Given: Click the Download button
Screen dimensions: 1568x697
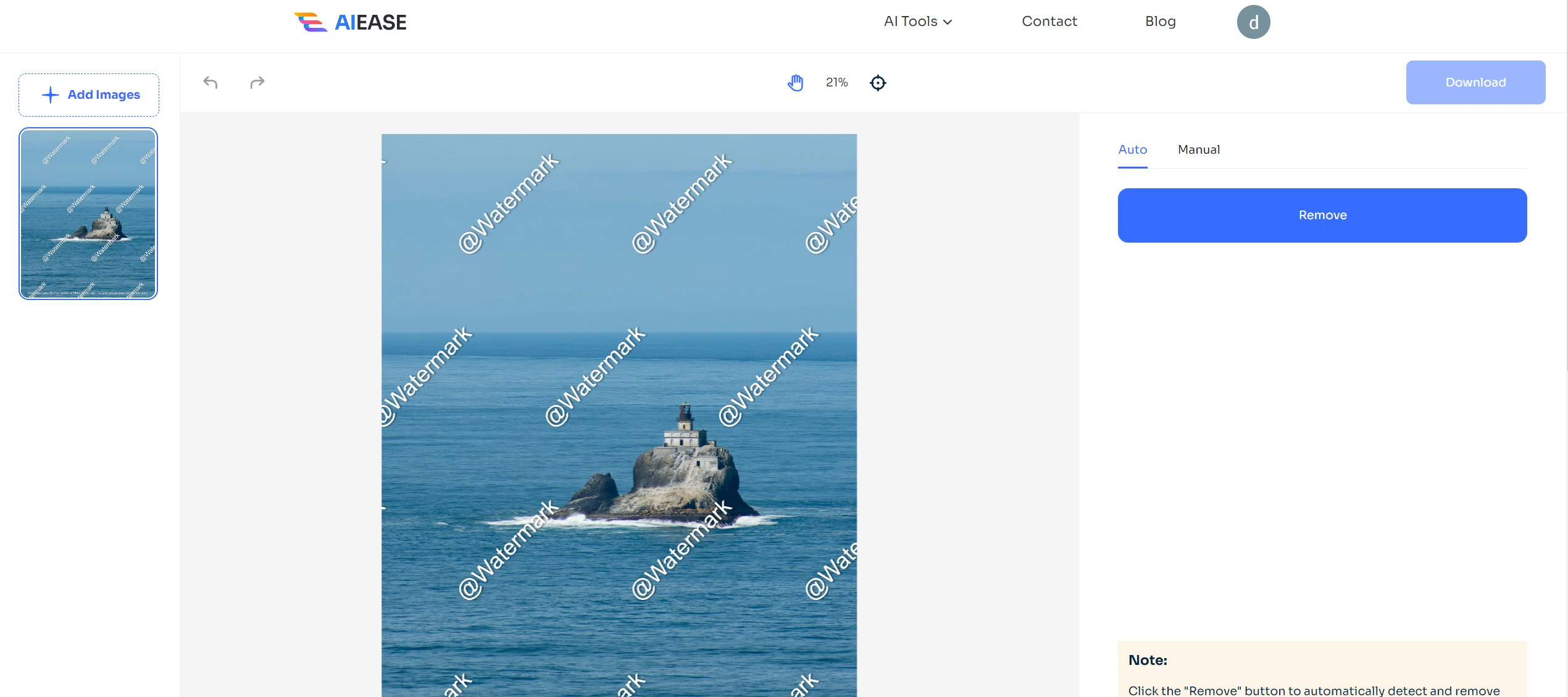Looking at the screenshot, I should [1474, 82].
